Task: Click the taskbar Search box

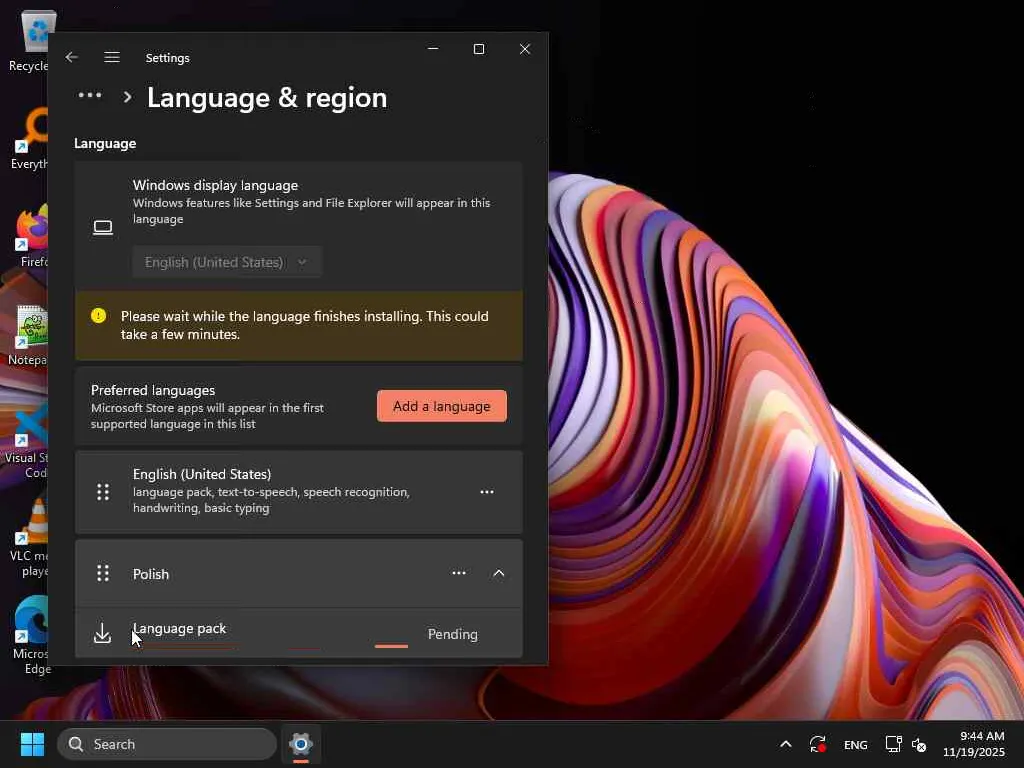Action: pyautogui.click(x=167, y=744)
